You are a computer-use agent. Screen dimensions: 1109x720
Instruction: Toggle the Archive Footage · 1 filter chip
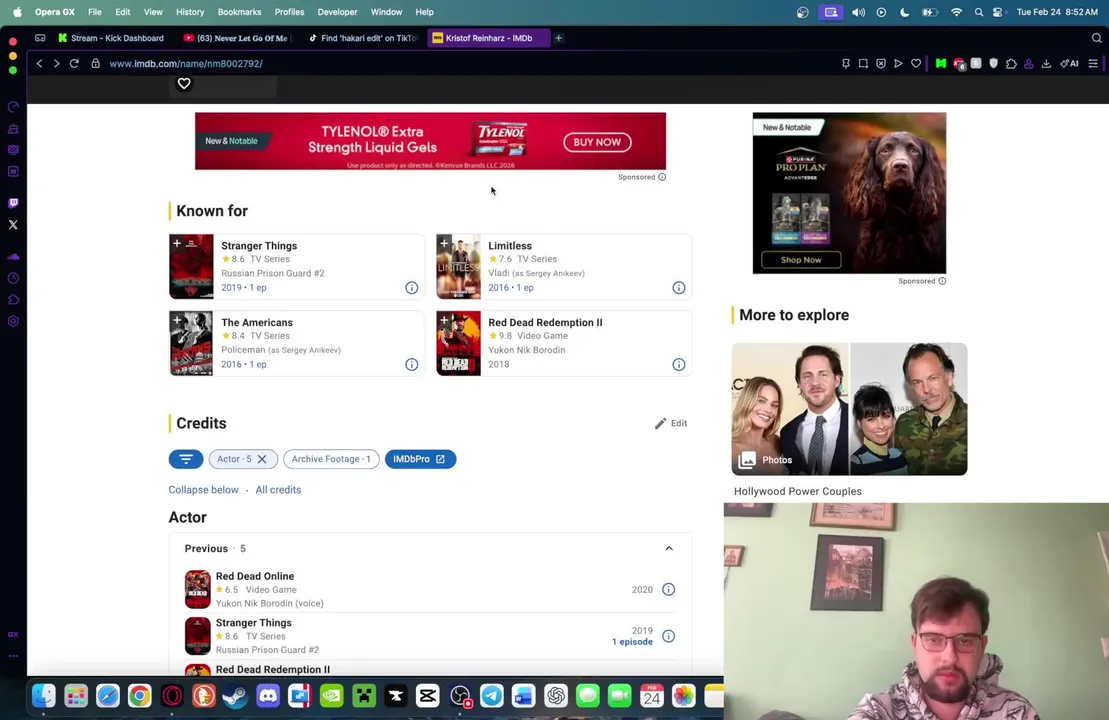(331, 459)
